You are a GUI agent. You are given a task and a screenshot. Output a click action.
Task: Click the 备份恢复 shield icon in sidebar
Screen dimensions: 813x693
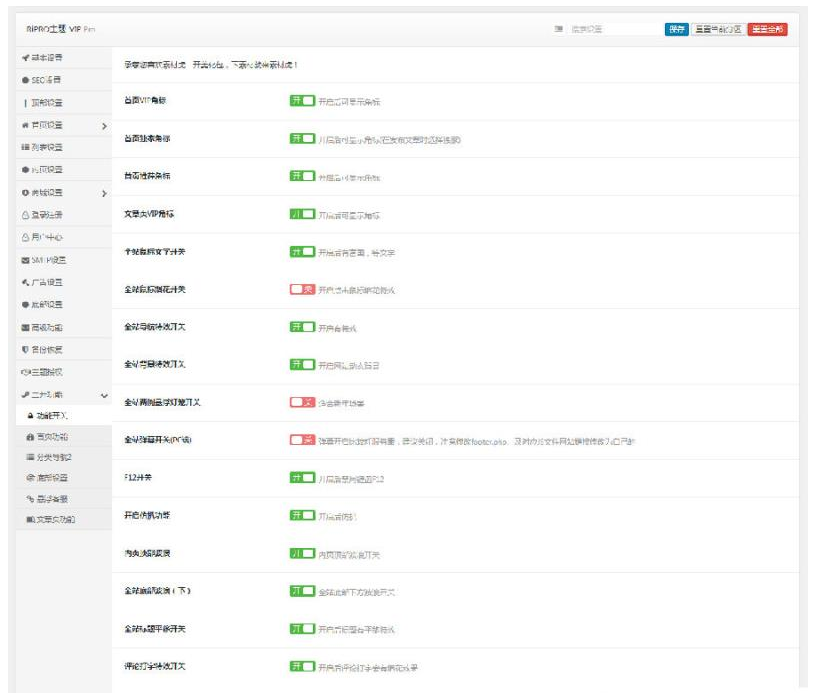[x=25, y=350]
